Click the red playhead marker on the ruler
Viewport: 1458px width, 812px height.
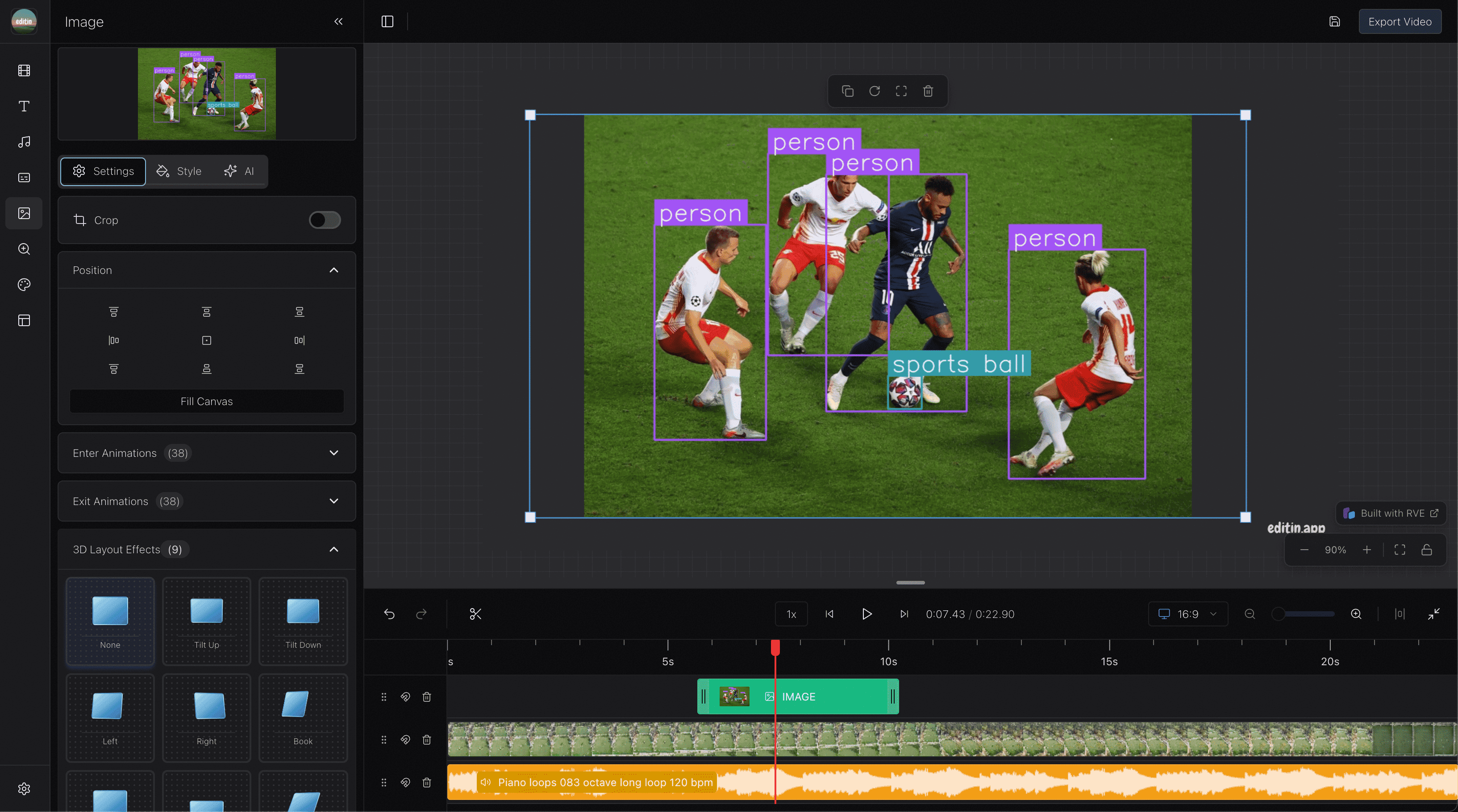[775, 647]
